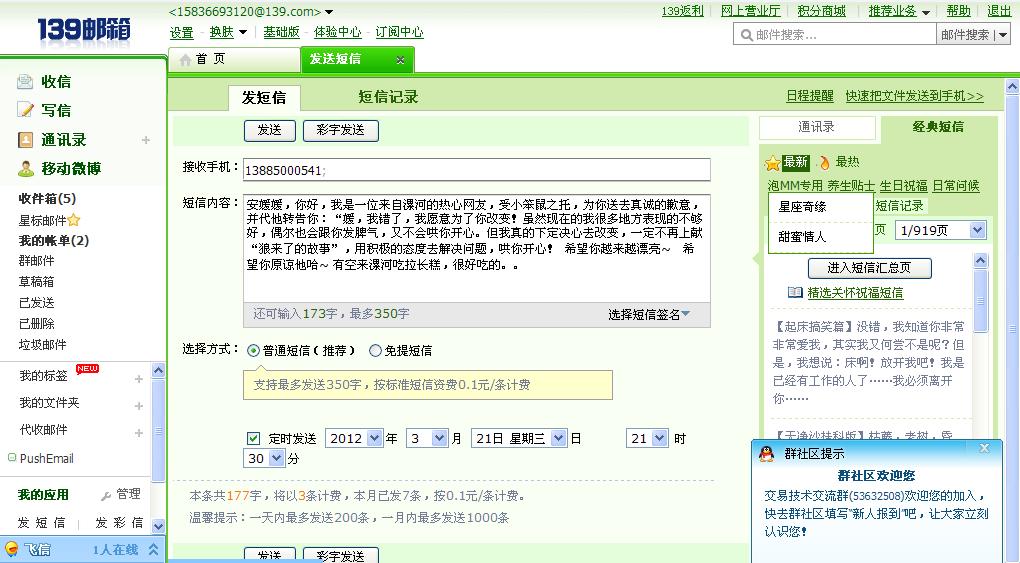Open 草稿箱 folder
This screenshot has height=563, width=1020.
click(x=36, y=282)
